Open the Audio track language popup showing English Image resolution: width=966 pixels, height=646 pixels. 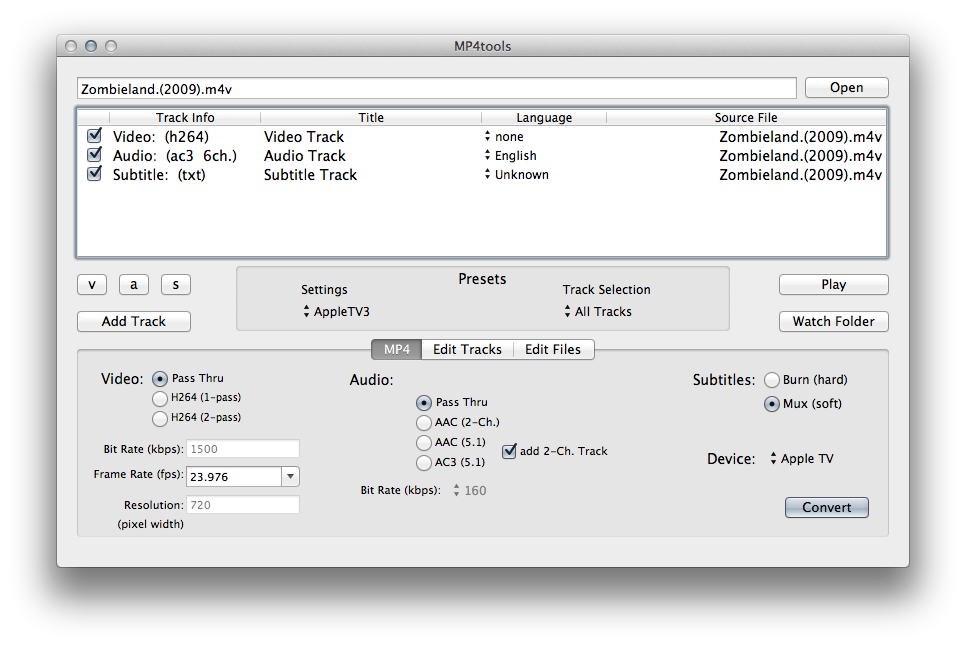coord(511,155)
